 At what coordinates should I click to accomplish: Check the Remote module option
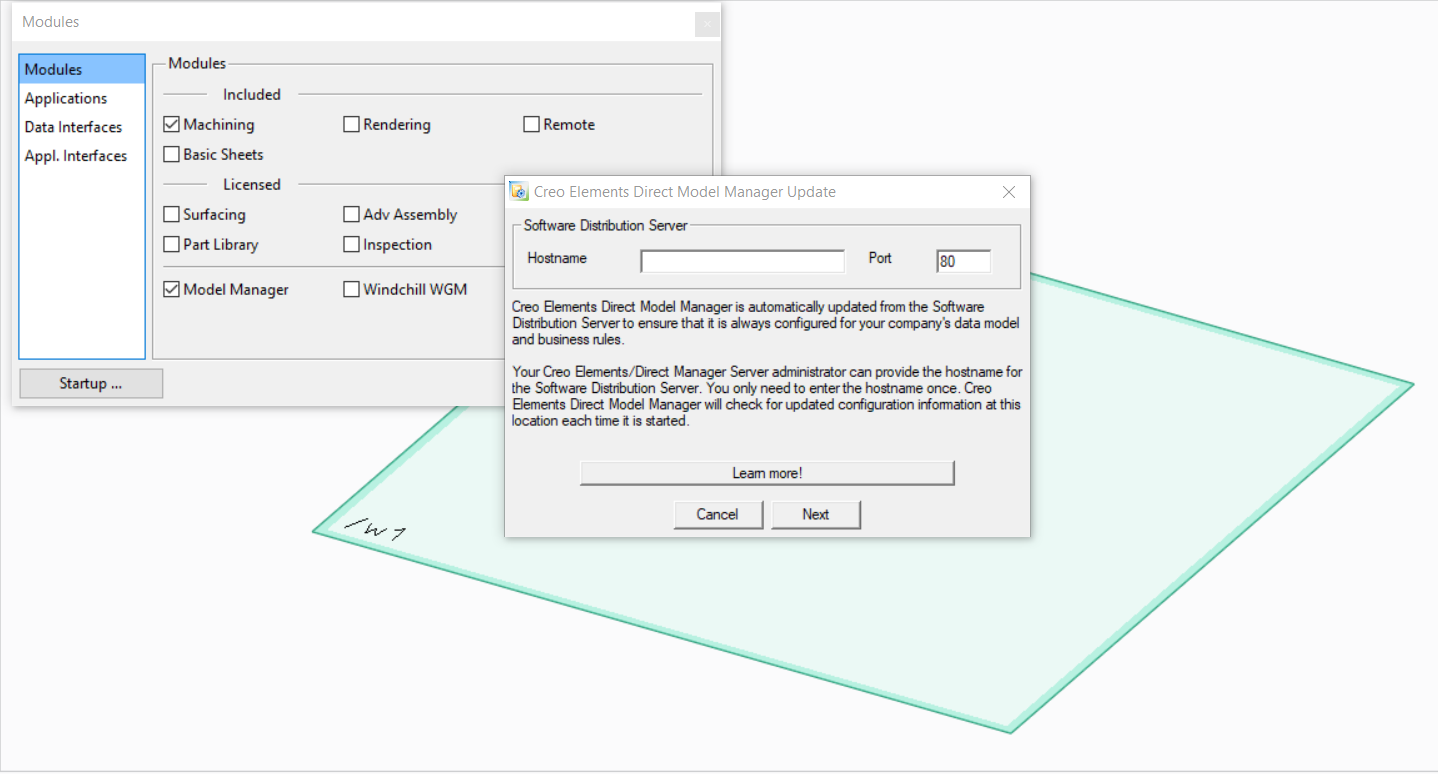click(531, 123)
